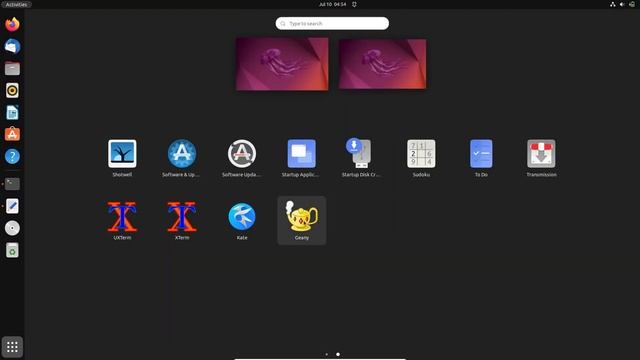Open Files manager from the dock
640x360 pixels.
[x=12, y=68]
